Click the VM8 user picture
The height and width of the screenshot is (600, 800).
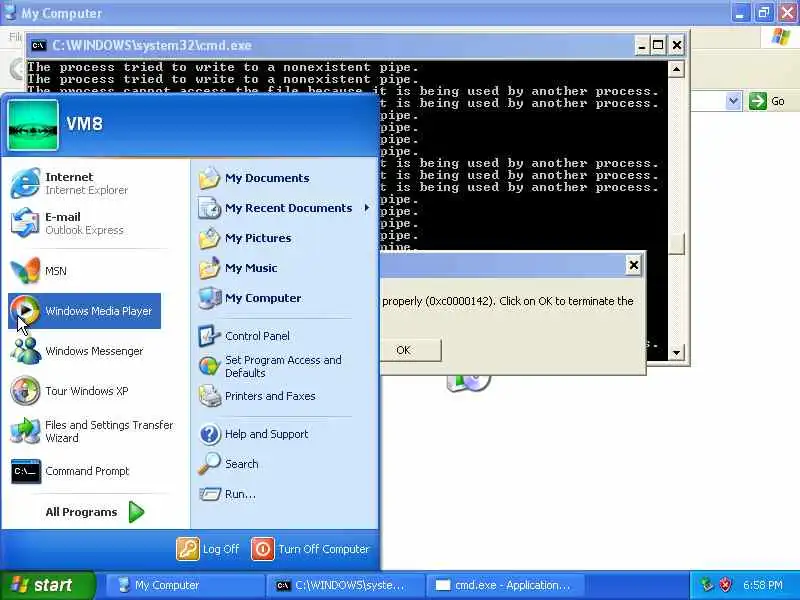point(33,124)
